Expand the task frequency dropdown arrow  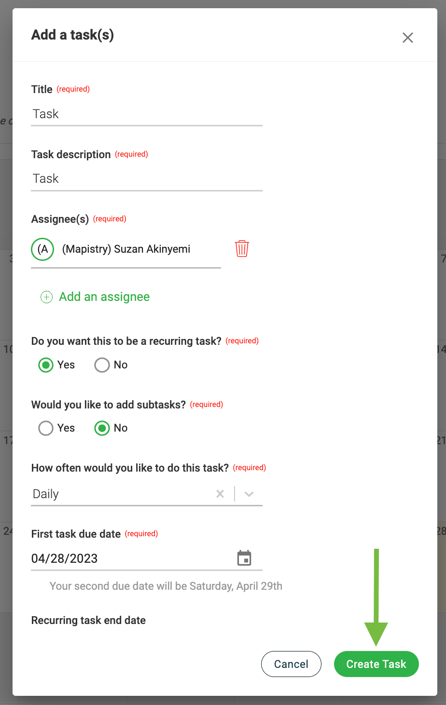coord(249,494)
